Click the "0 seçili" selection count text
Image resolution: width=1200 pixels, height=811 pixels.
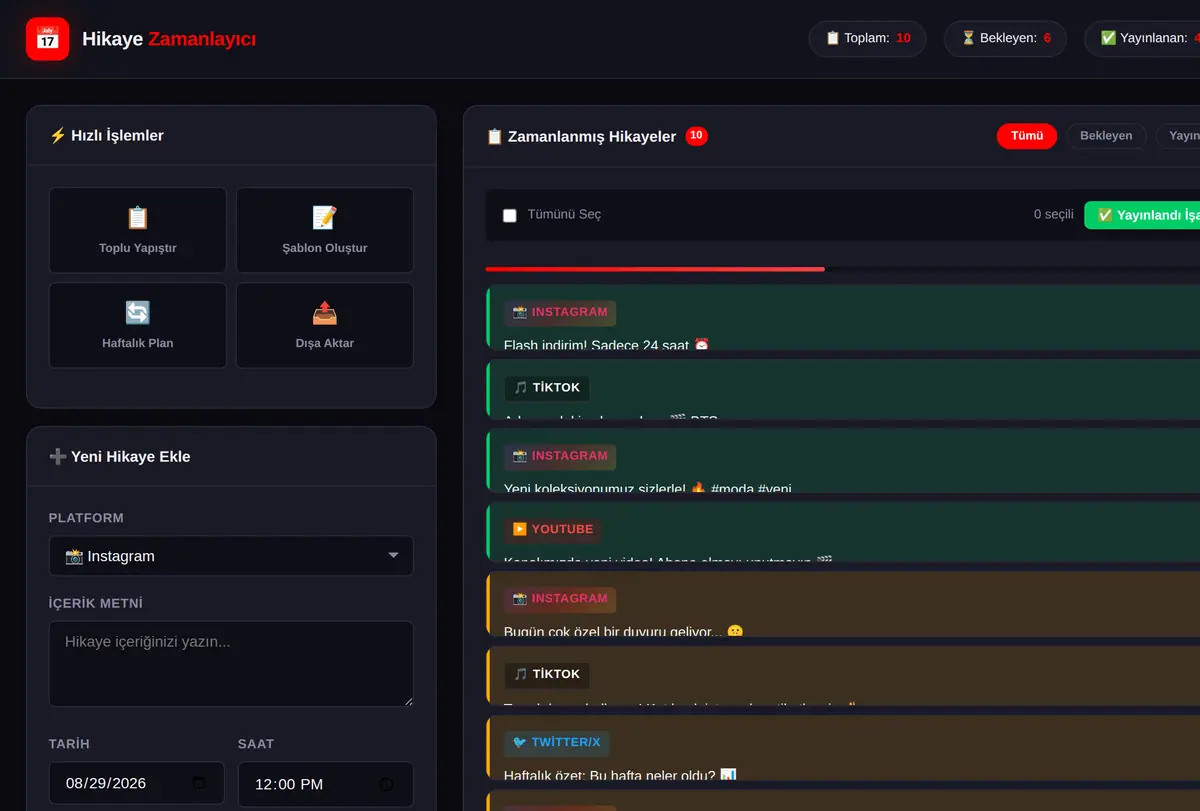[1053, 215]
